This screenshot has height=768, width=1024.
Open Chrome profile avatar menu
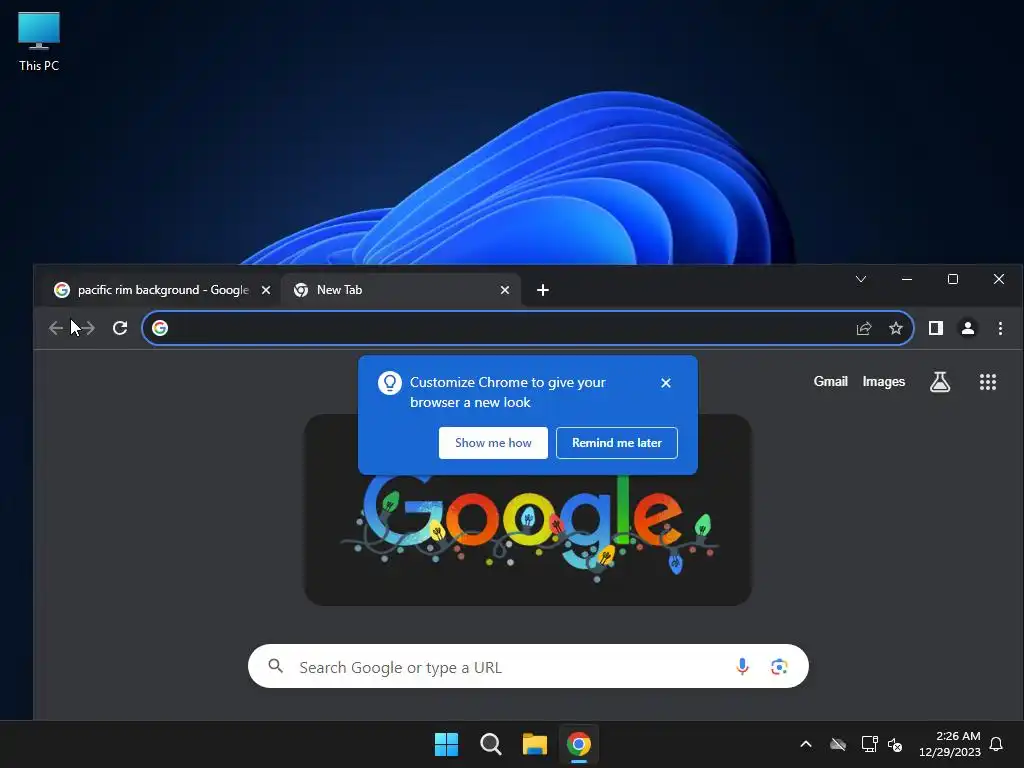pos(968,328)
